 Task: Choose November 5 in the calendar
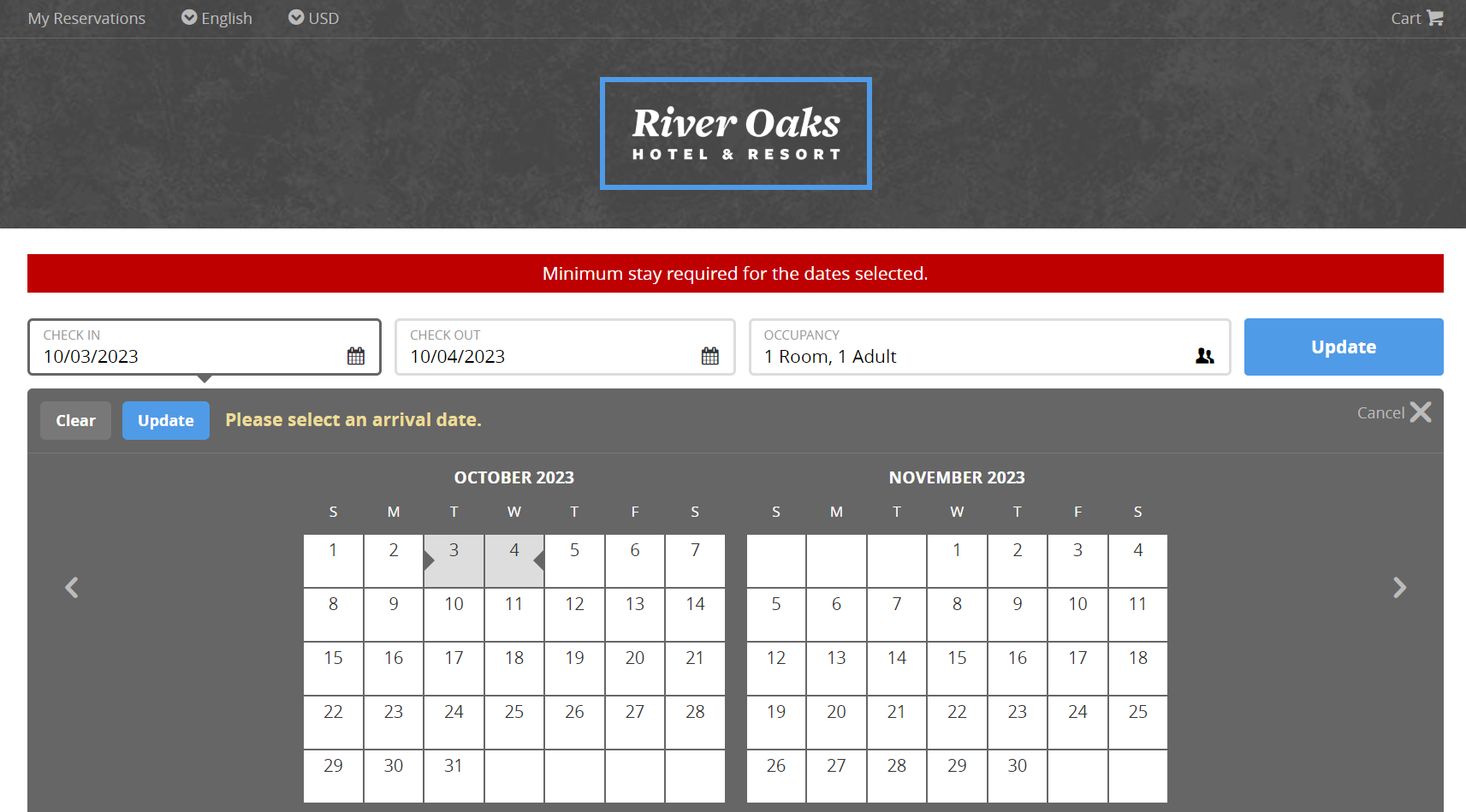[776, 615]
